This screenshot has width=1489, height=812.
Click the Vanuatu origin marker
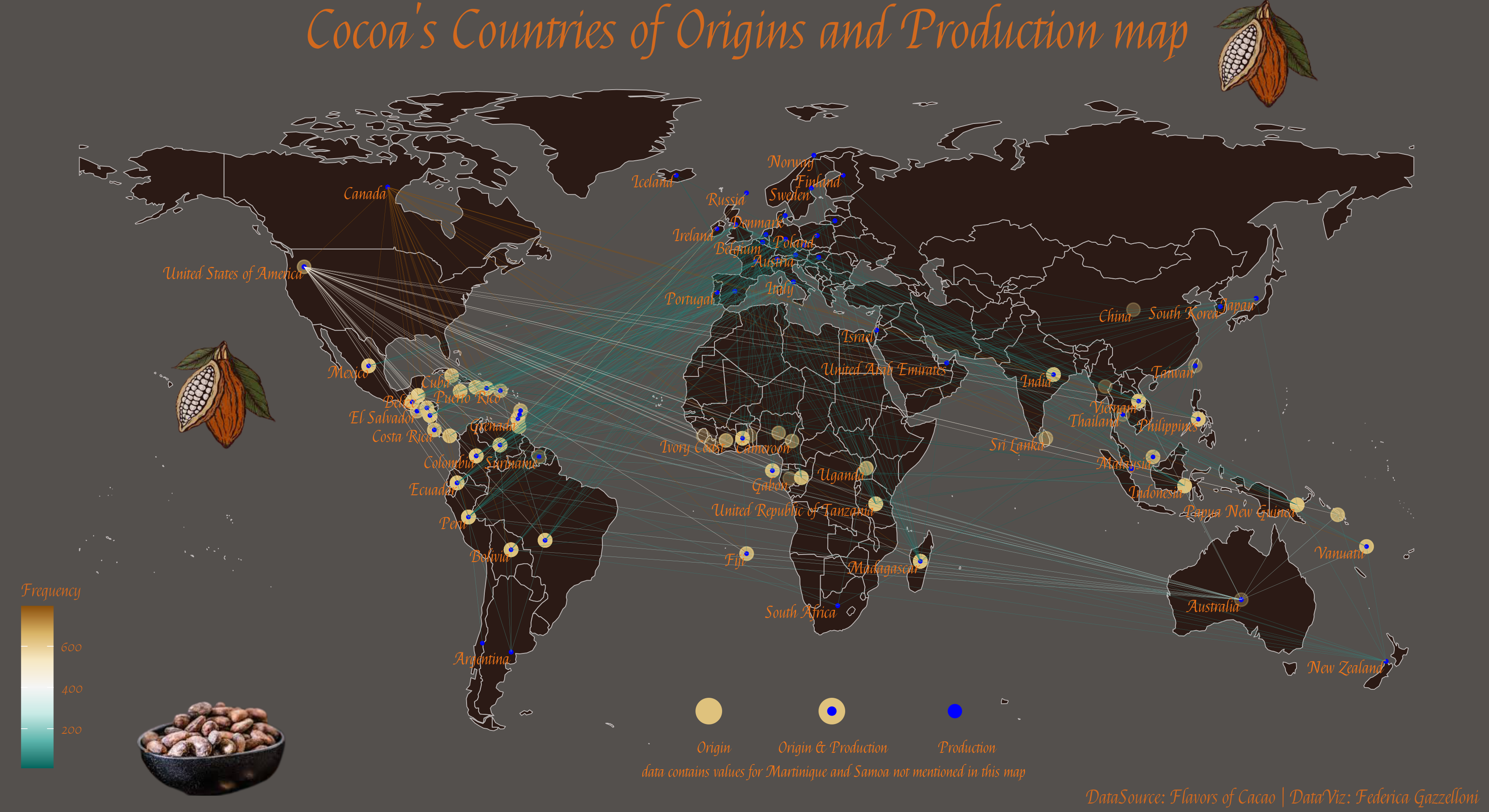[1366, 546]
